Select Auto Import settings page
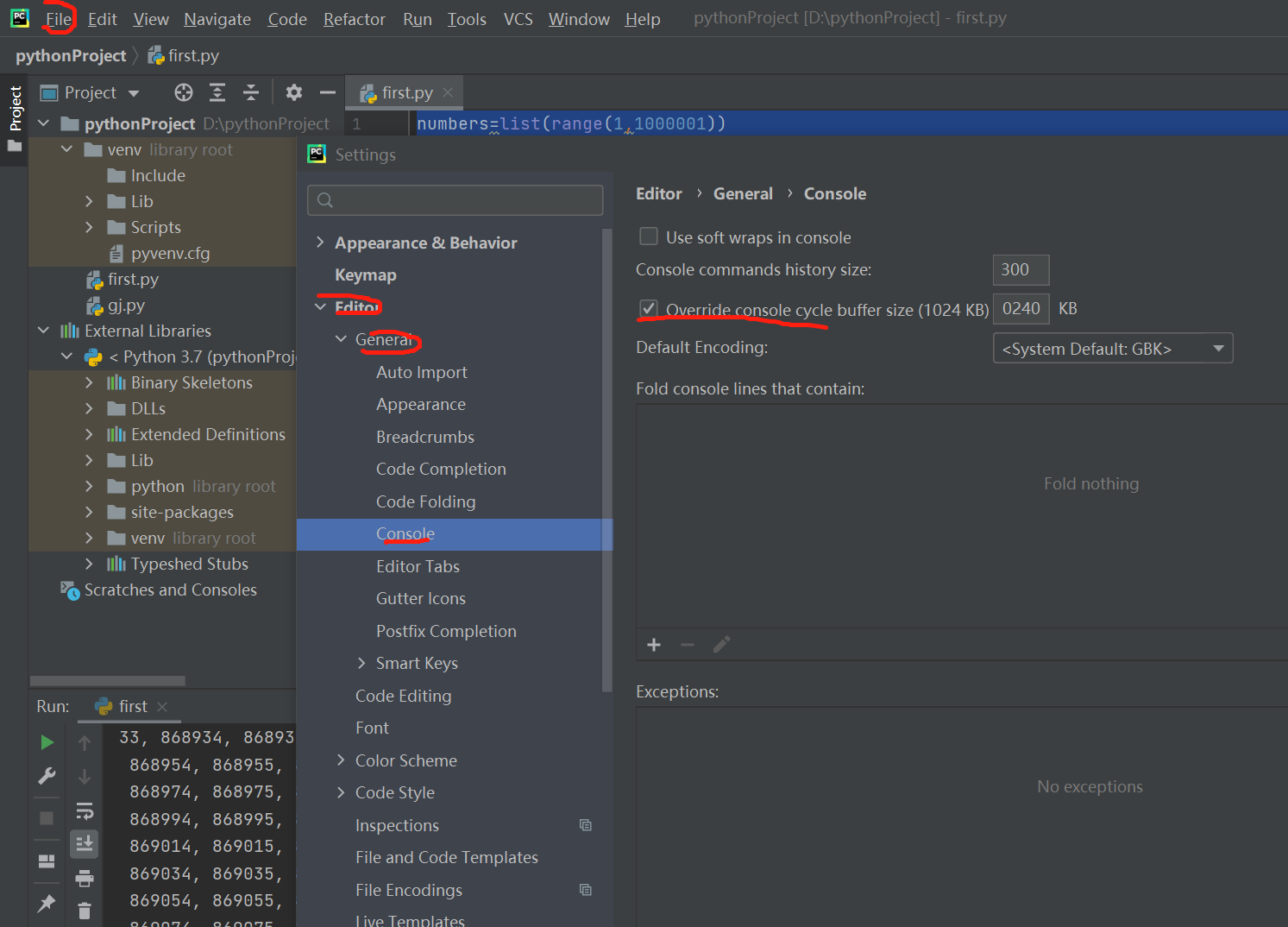Viewport: 1288px width, 927px height. 422,372
